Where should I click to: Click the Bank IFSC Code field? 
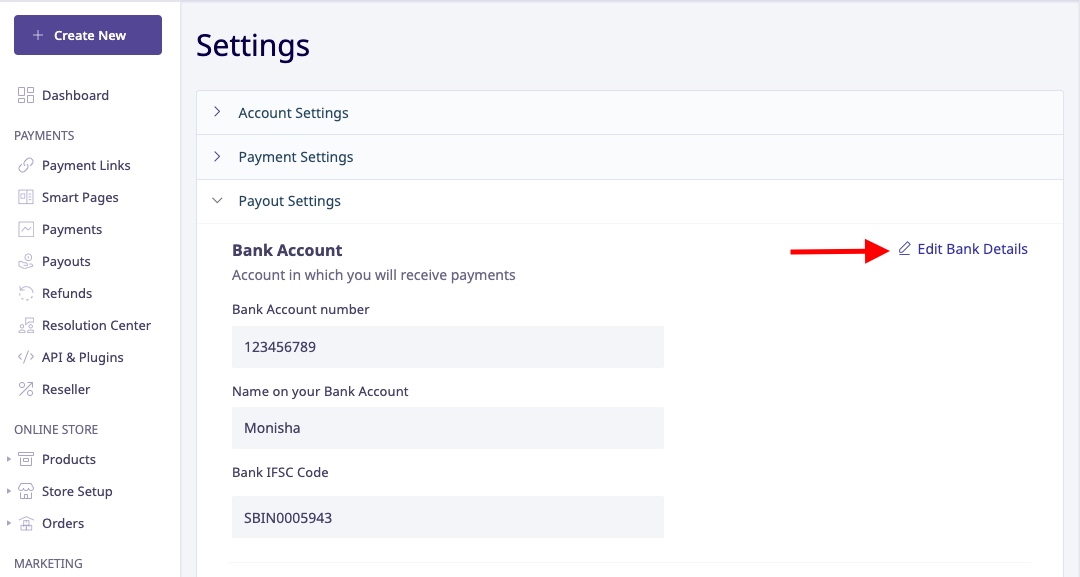pyautogui.click(x=448, y=517)
